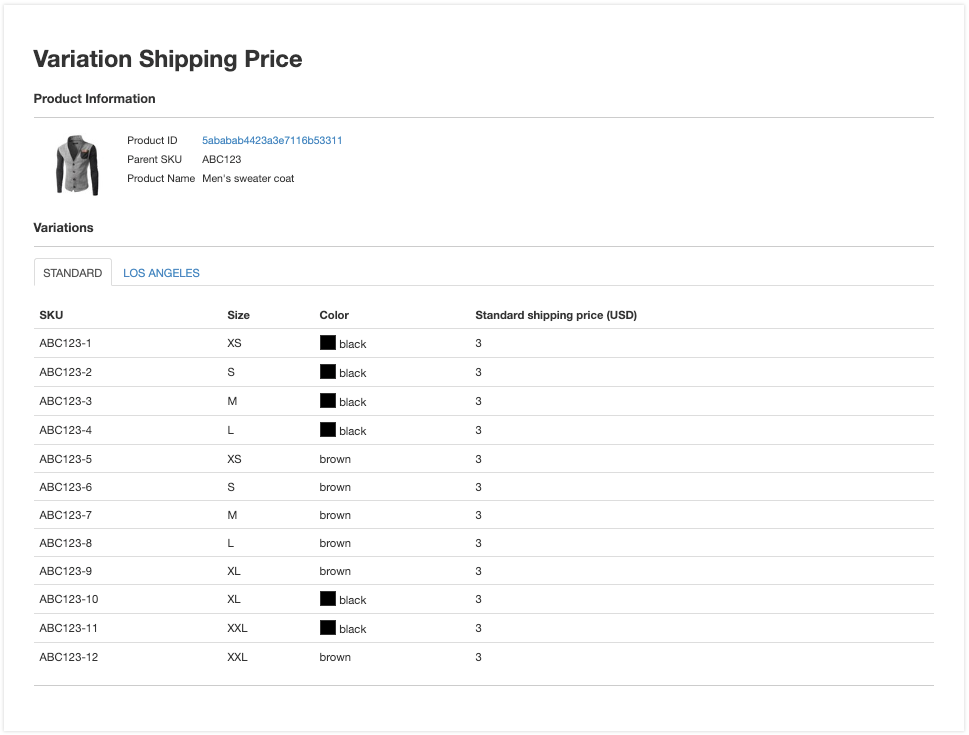Click black color swatch for ABC123-10
Screen dimensions: 969x735
click(327, 599)
